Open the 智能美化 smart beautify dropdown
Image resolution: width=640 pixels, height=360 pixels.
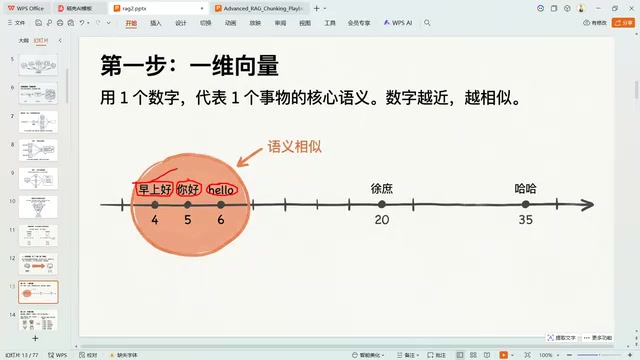(x=368, y=355)
